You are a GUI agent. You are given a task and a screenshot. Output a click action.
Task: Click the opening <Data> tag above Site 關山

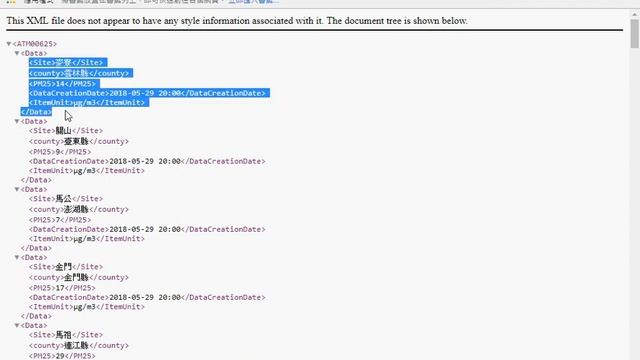click(x=34, y=121)
